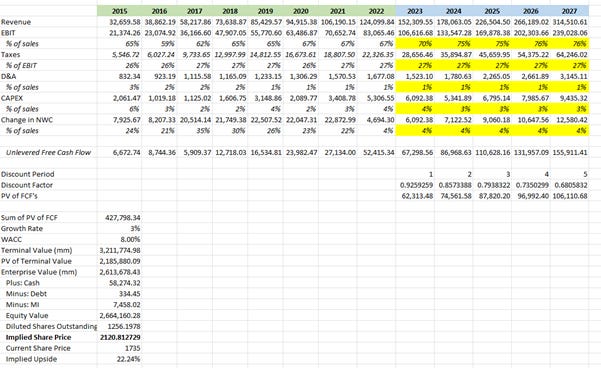Screen dimensions: 601x368
Task: Select the 2023 forecast header cell
Action: click(415, 11)
